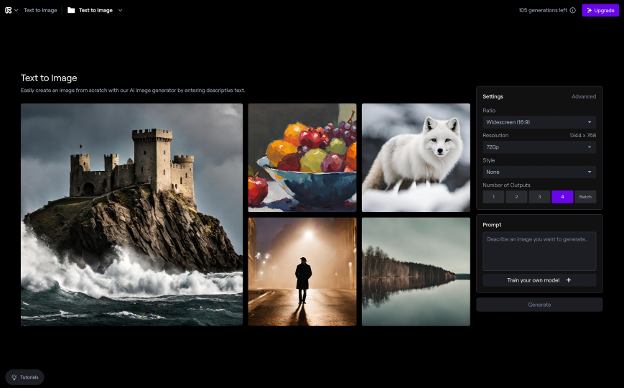Viewport: 624px width, 388px height.
Task: Open the Runway logo menu
Action: pyautogui.click(x=11, y=10)
